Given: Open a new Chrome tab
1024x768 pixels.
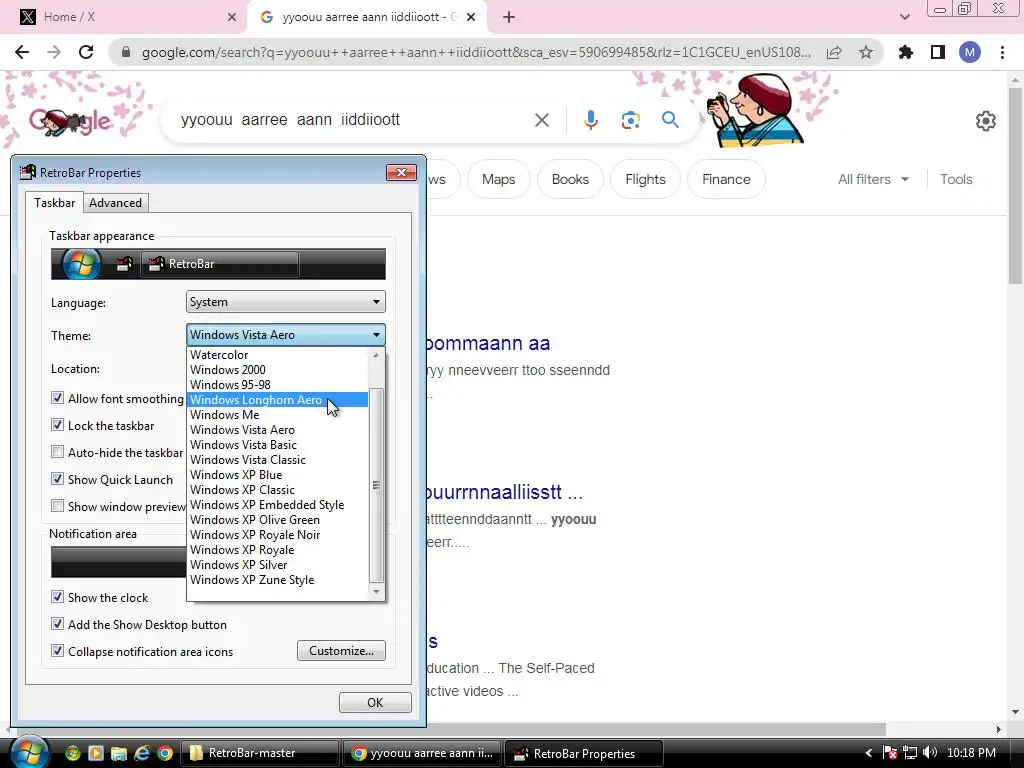Looking at the screenshot, I should (509, 18).
